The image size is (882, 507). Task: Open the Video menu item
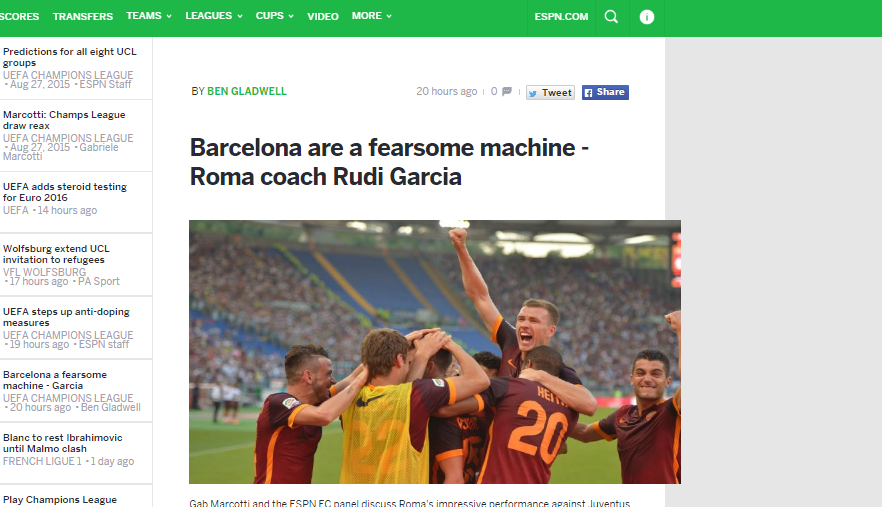[x=323, y=16]
